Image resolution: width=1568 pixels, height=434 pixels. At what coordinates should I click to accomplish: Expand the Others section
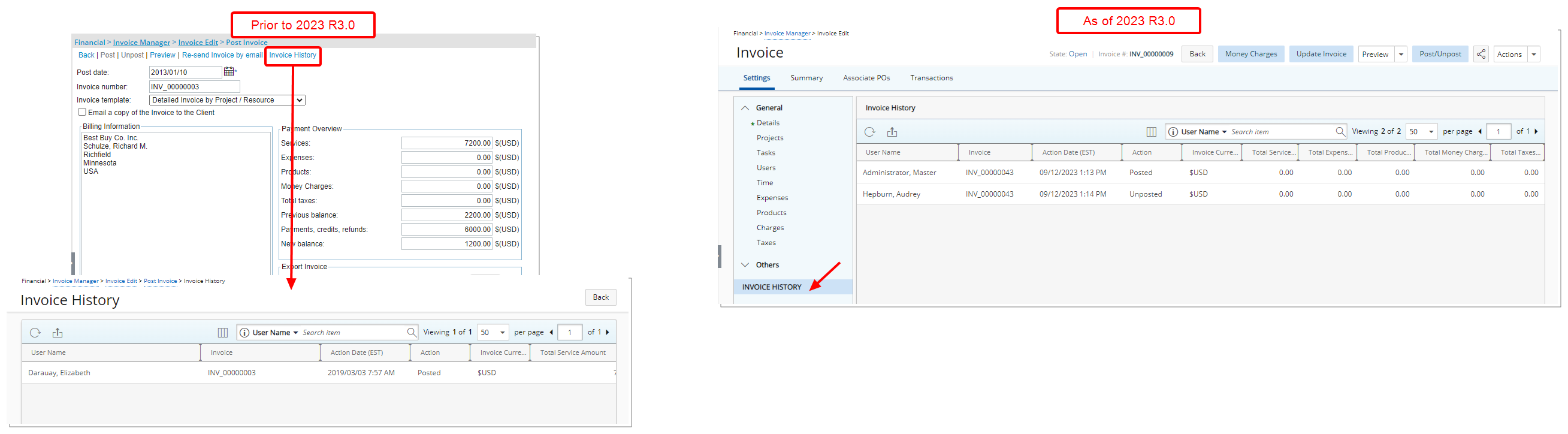click(745, 265)
